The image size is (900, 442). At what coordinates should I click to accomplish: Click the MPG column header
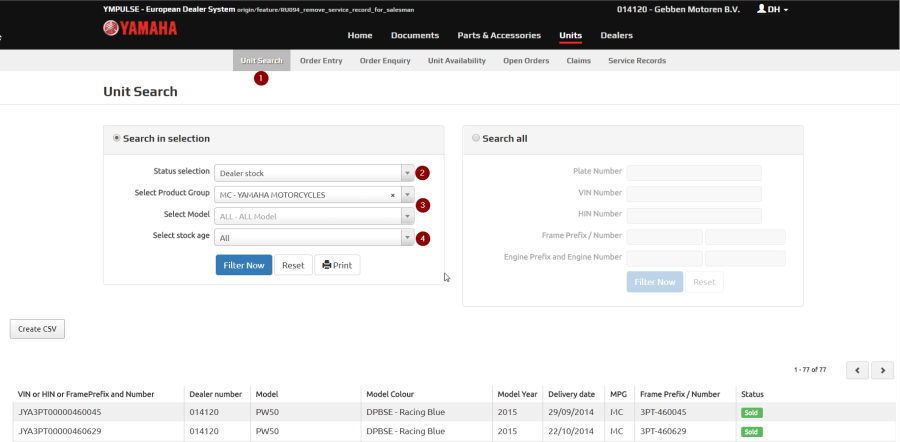click(x=619, y=394)
